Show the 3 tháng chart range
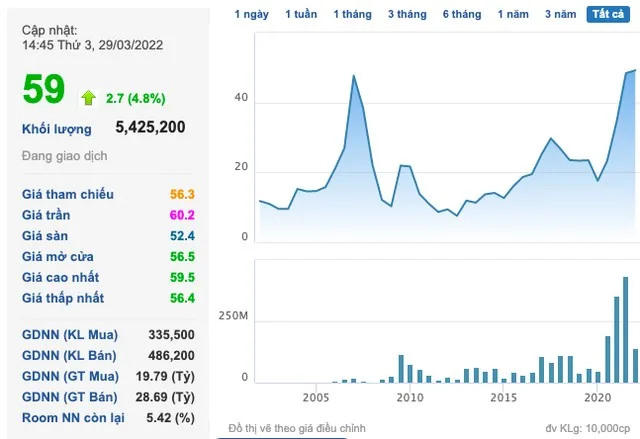Viewport: 640px width, 439px height. pos(405,15)
